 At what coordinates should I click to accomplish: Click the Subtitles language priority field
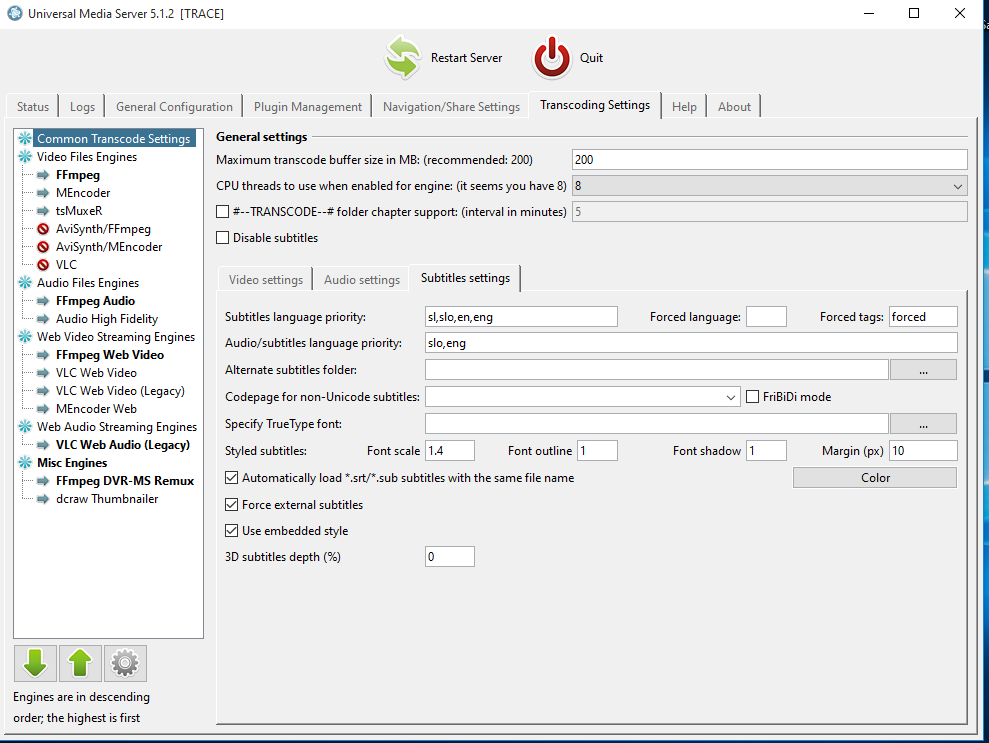522,317
